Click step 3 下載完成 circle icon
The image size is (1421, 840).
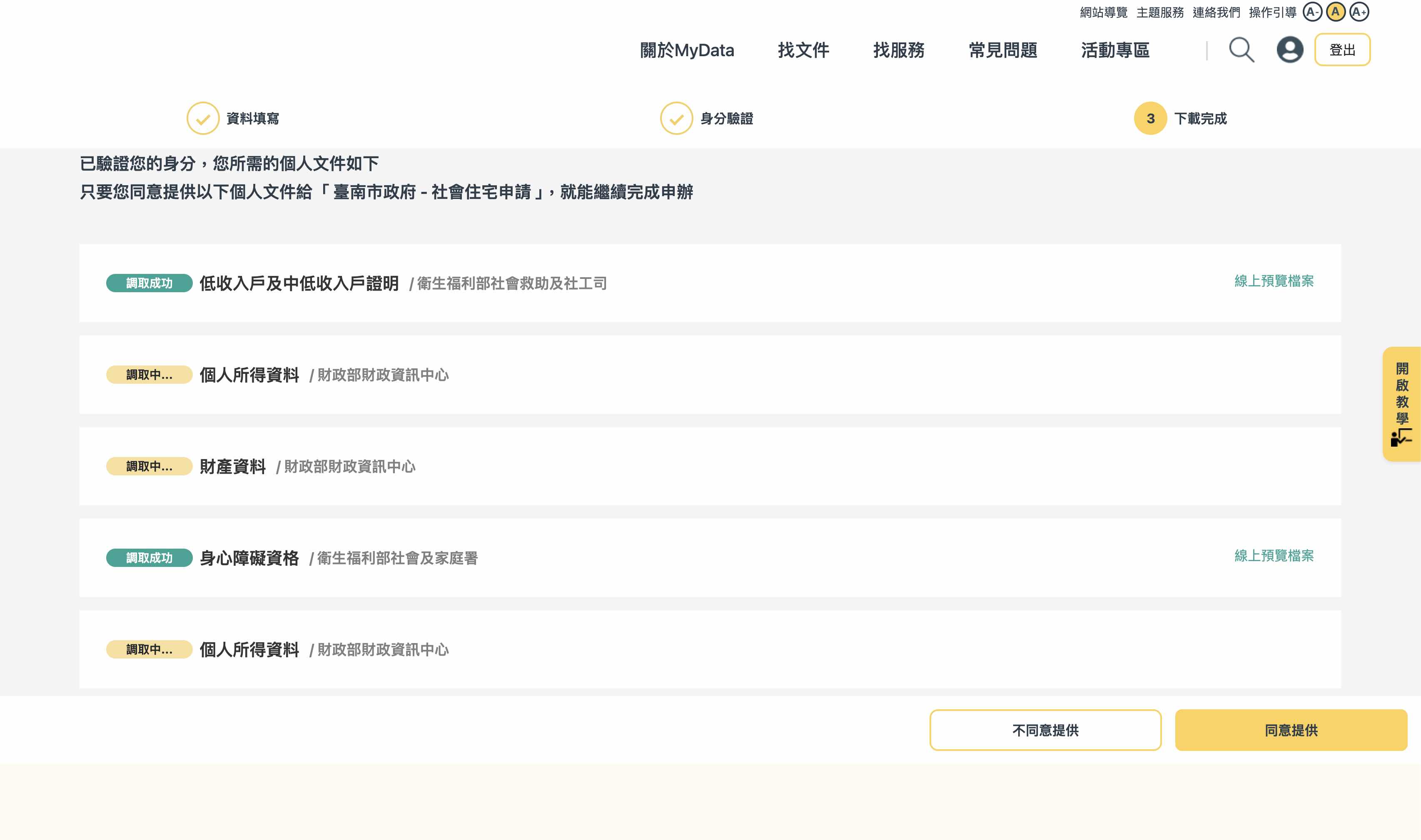click(x=1150, y=118)
